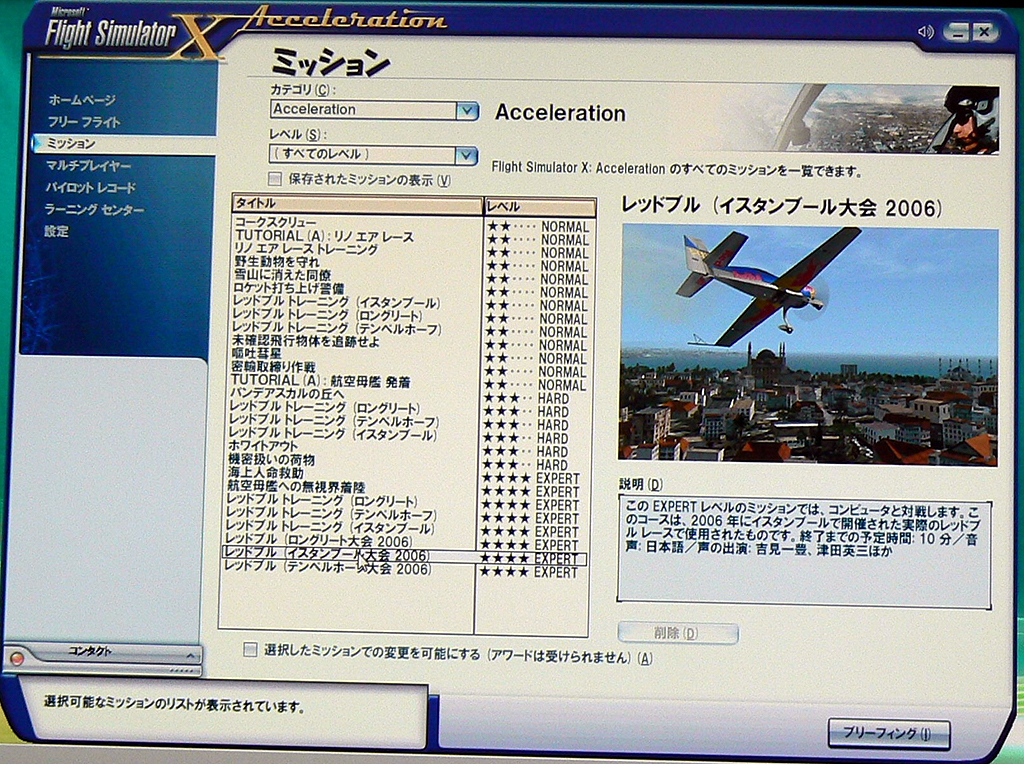
Task: Select mission TUTORIAL (A): リノ エア レース
Action: click(324, 236)
